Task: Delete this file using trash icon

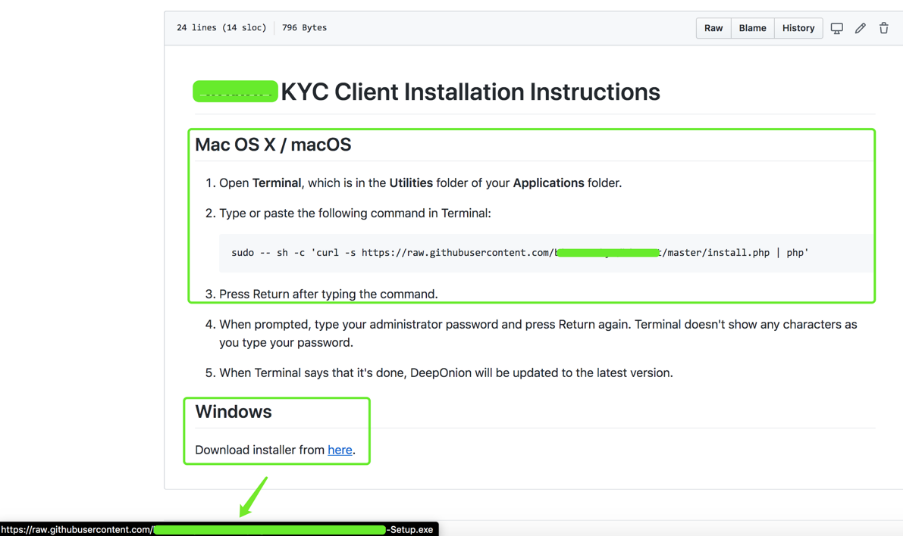Action: [883, 28]
